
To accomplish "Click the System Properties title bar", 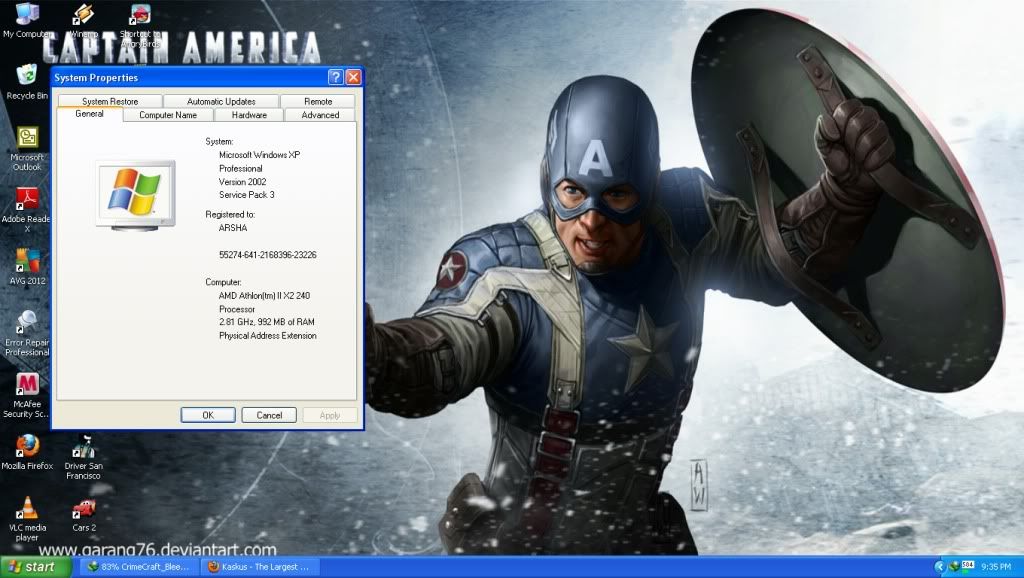I will [x=189, y=77].
